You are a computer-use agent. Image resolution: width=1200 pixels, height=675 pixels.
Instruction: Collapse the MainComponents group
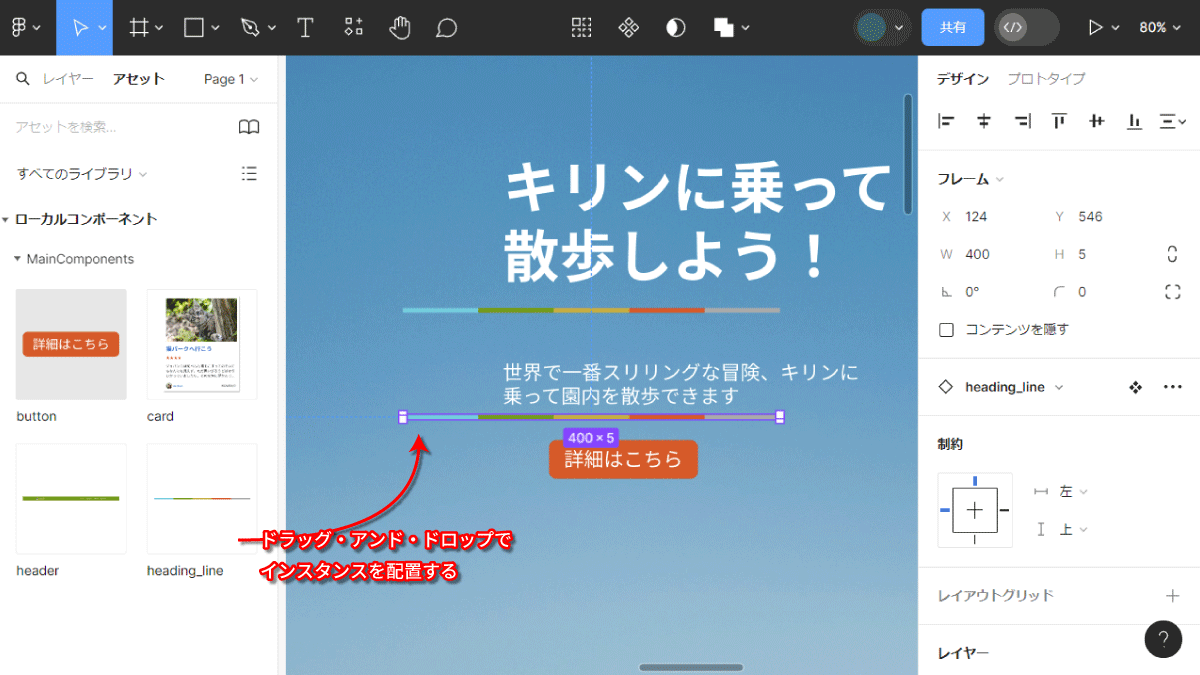(17, 259)
